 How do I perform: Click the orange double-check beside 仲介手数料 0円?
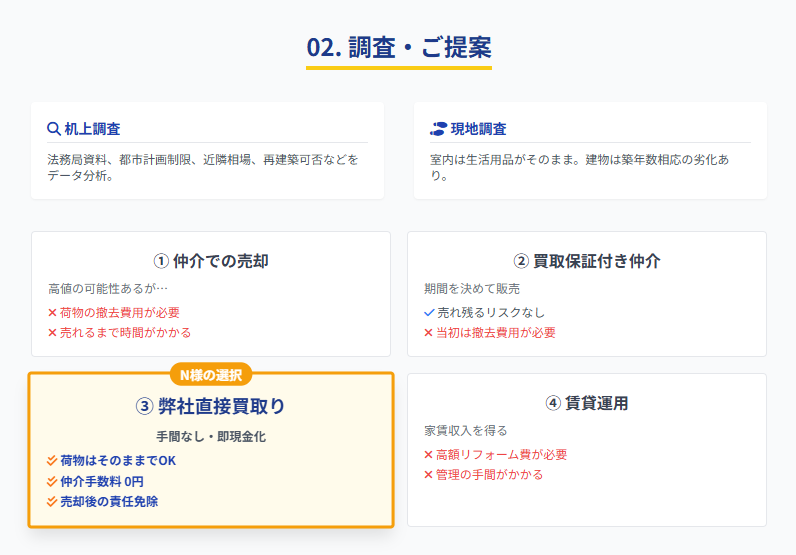pos(53,481)
